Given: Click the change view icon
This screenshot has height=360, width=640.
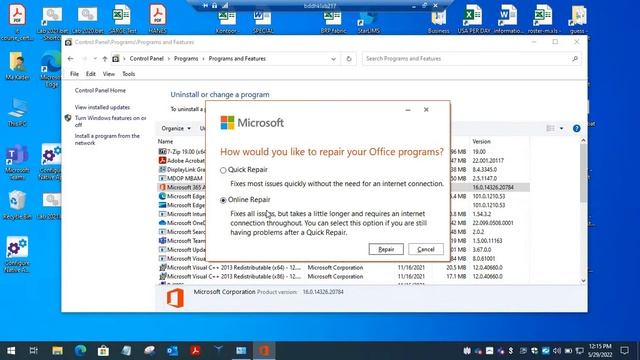Looking at the screenshot, I should (550, 129).
